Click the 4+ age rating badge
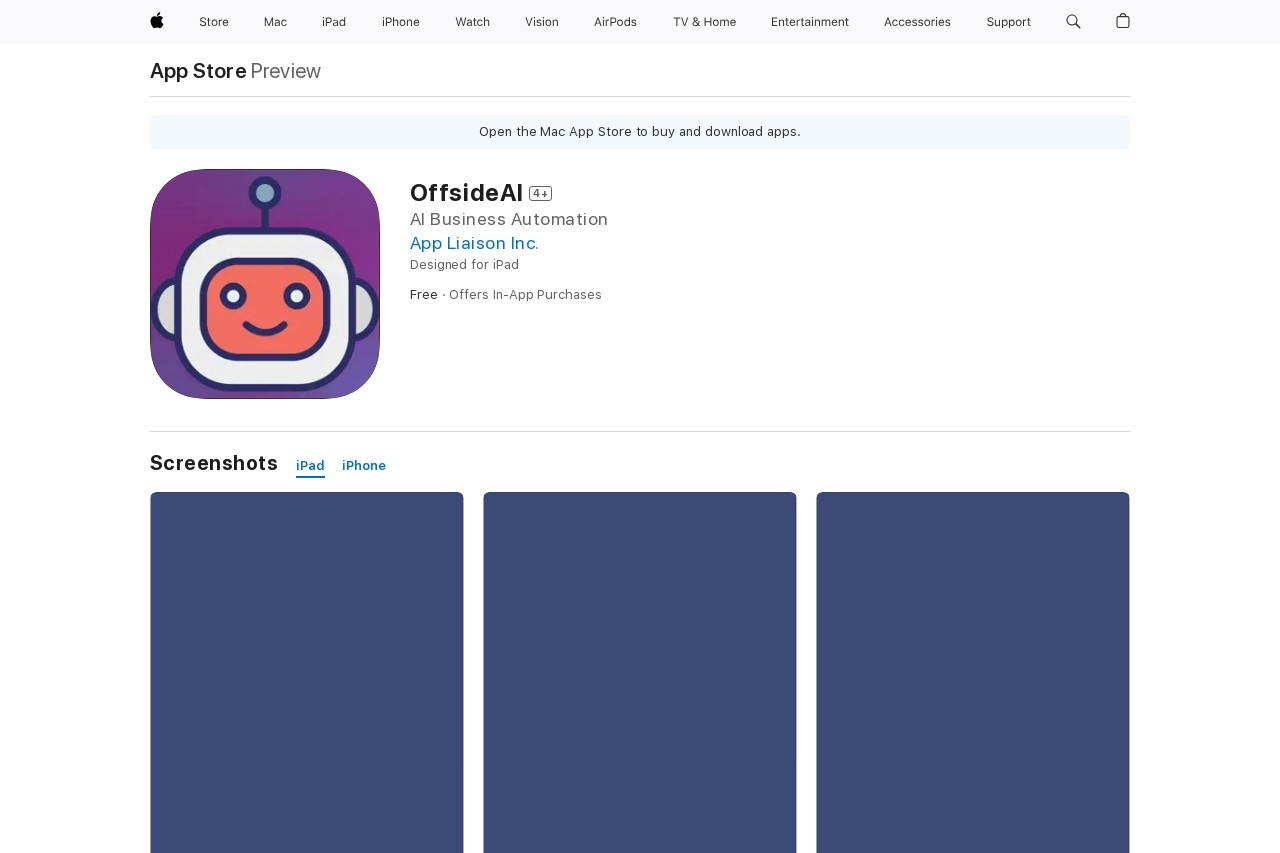 541,193
